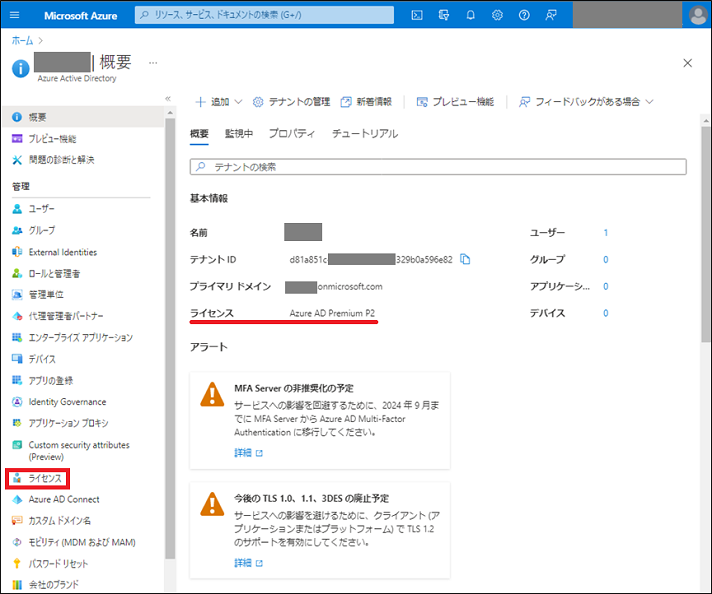Focus the top resource search box
The width and height of the screenshot is (712, 594).
[264, 15]
